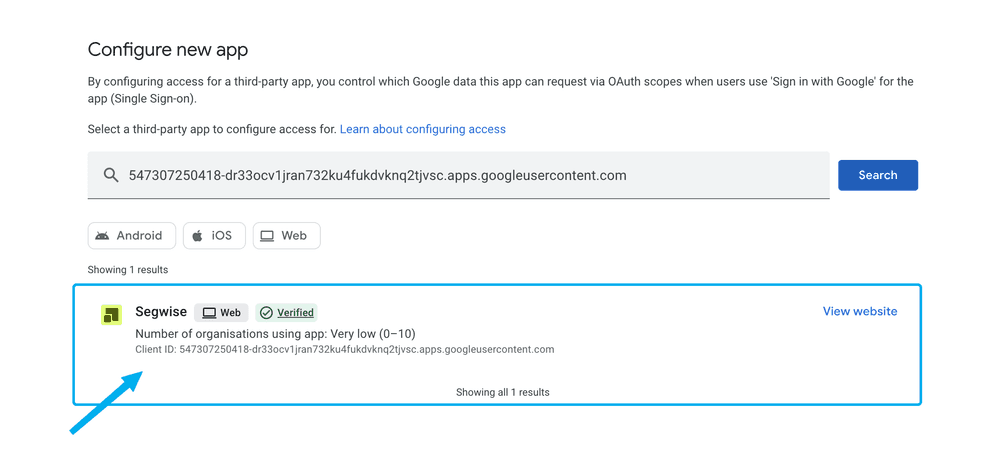
Task: Click the Web tag beside Segwise
Action: click(x=221, y=313)
